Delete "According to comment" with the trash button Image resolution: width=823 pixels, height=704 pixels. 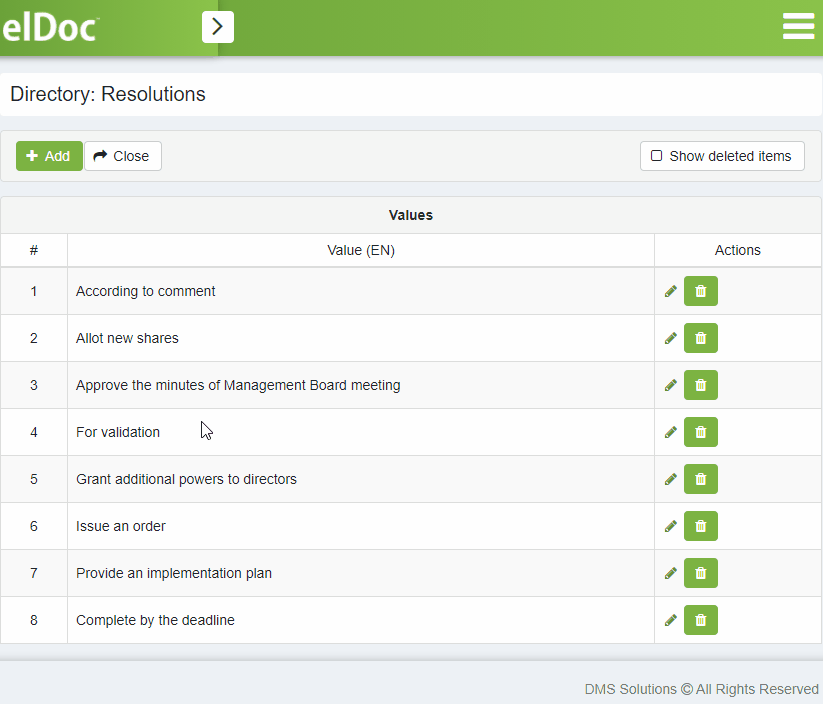tap(700, 291)
